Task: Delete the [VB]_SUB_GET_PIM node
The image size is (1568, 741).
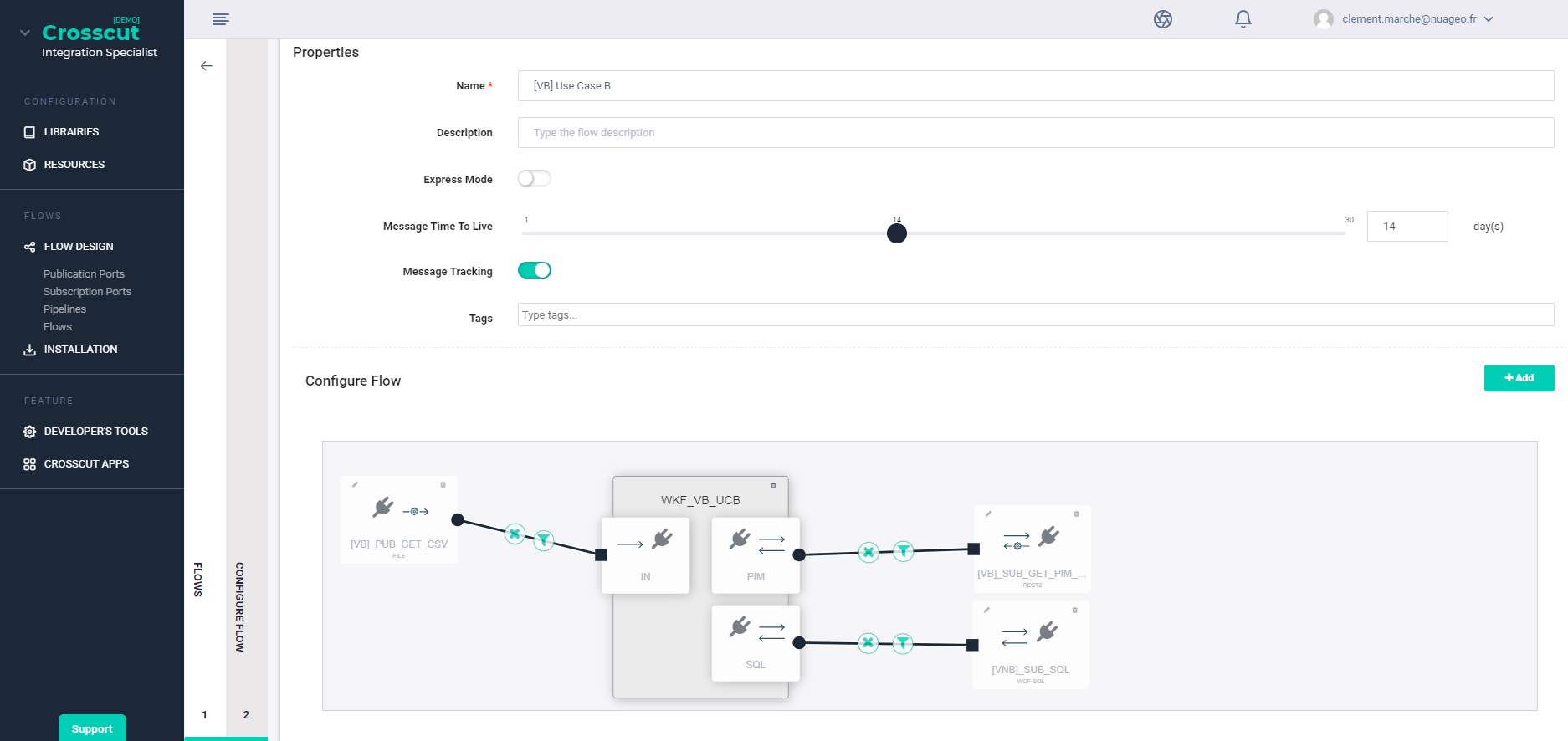Action: coord(1076,514)
